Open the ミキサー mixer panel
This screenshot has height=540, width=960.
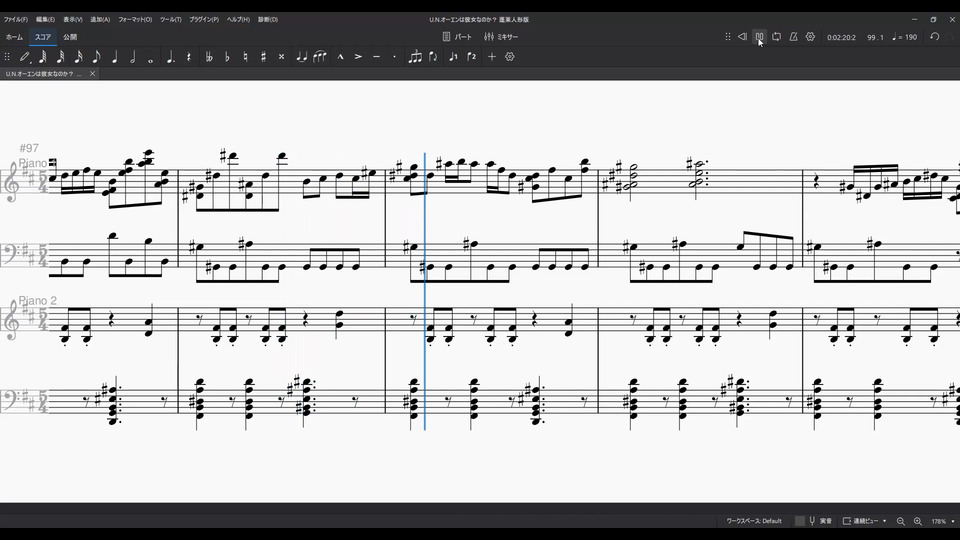coord(501,37)
